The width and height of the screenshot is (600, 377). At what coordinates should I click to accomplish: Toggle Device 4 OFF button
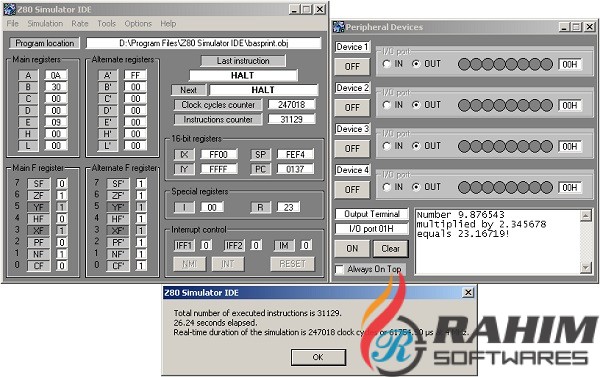click(352, 189)
